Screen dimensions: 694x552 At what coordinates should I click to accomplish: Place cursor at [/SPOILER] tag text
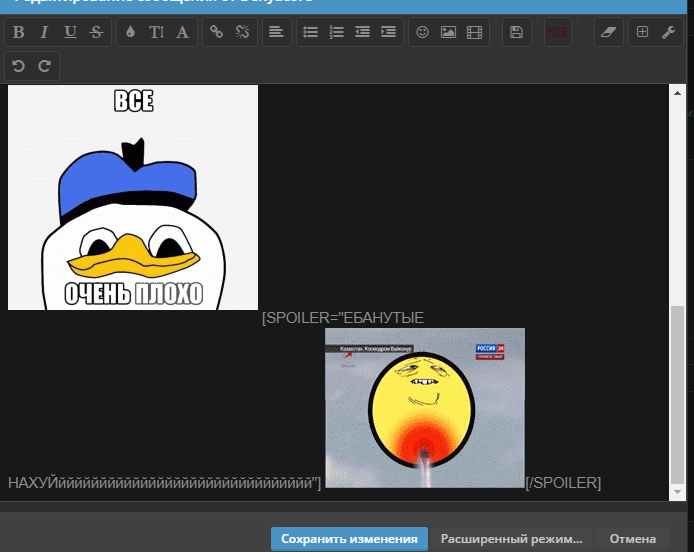(x=563, y=483)
